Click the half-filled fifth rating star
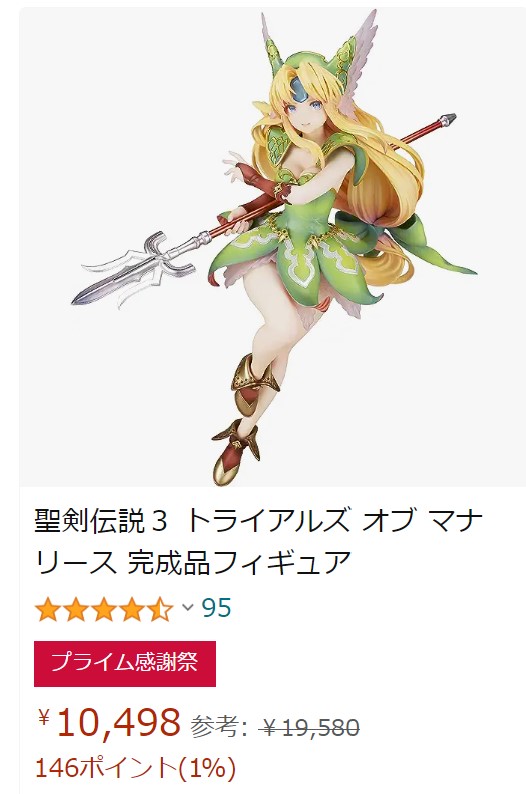Viewport: 526px width, 794px height. coord(160,609)
